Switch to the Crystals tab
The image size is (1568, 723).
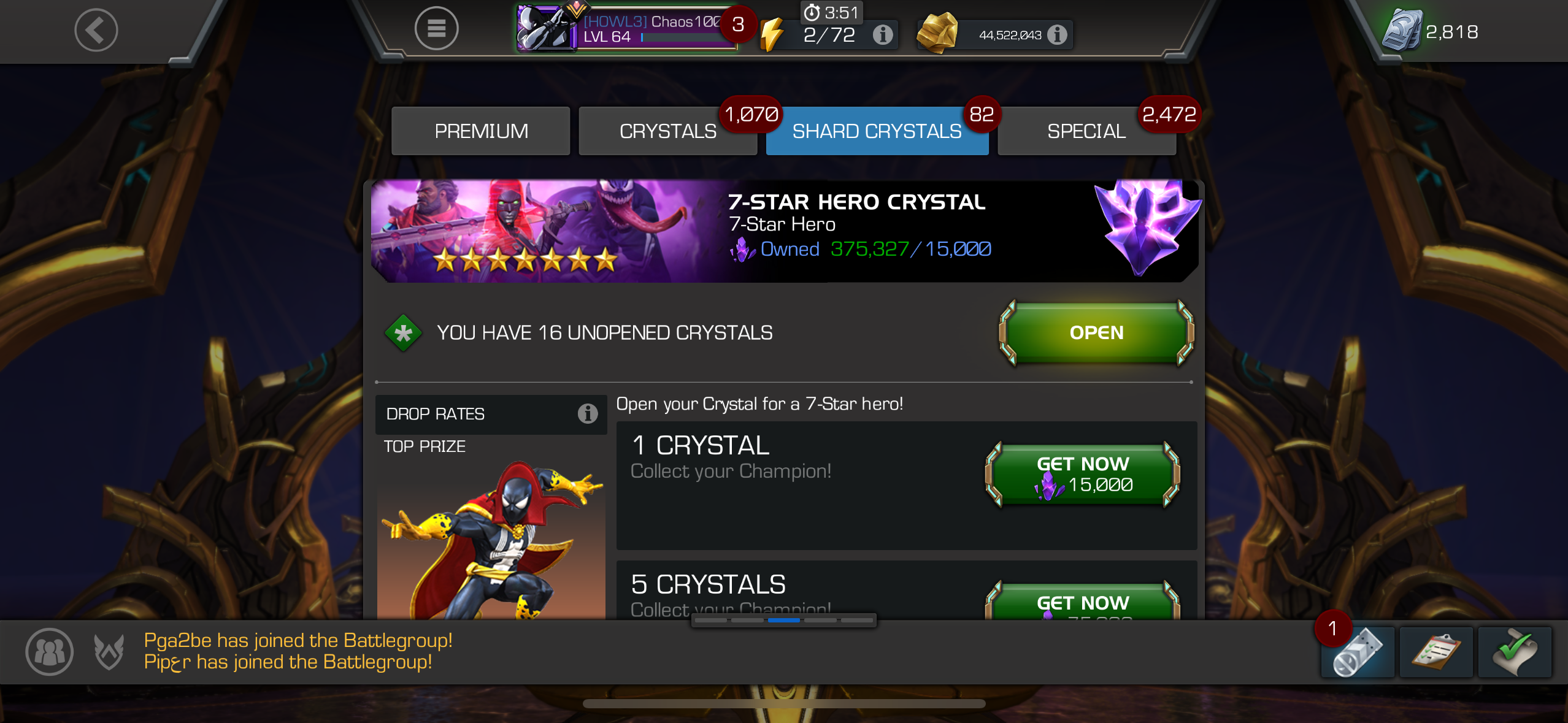click(668, 131)
